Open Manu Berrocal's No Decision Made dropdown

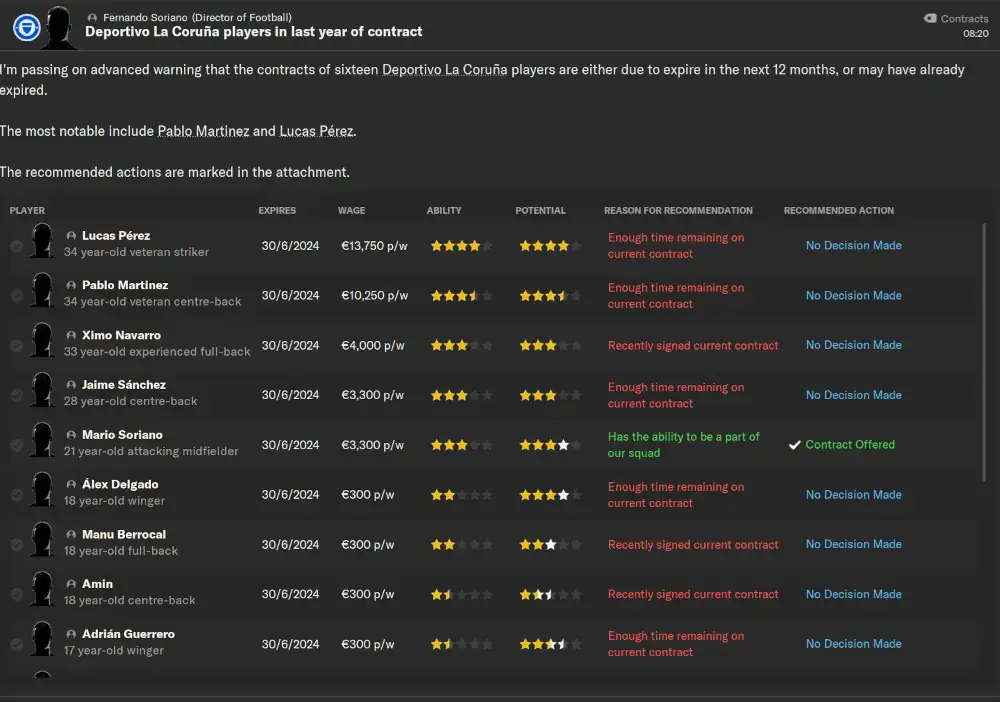[853, 544]
